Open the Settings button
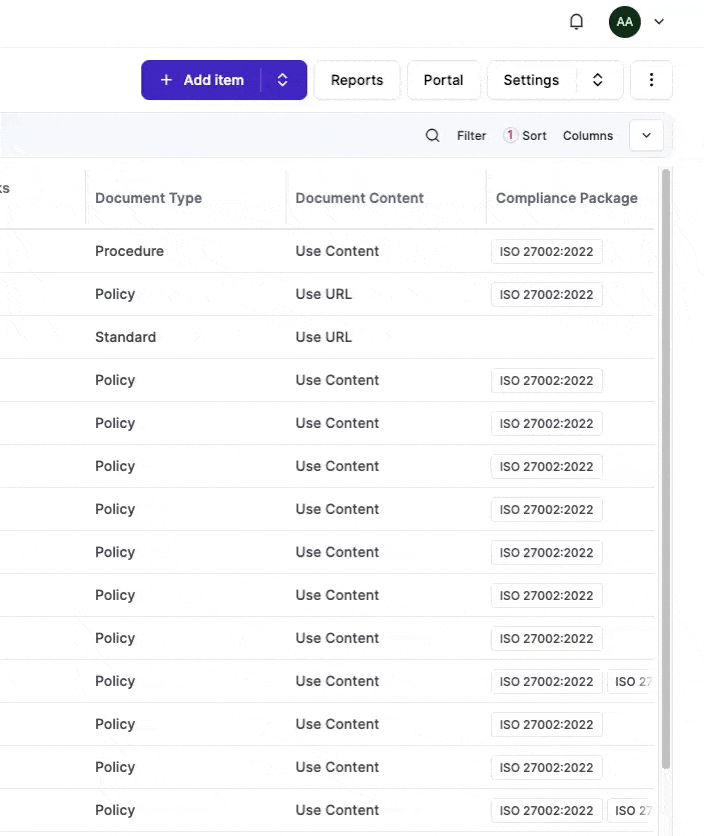Viewport: 704px width, 836px height. point(531,80)
